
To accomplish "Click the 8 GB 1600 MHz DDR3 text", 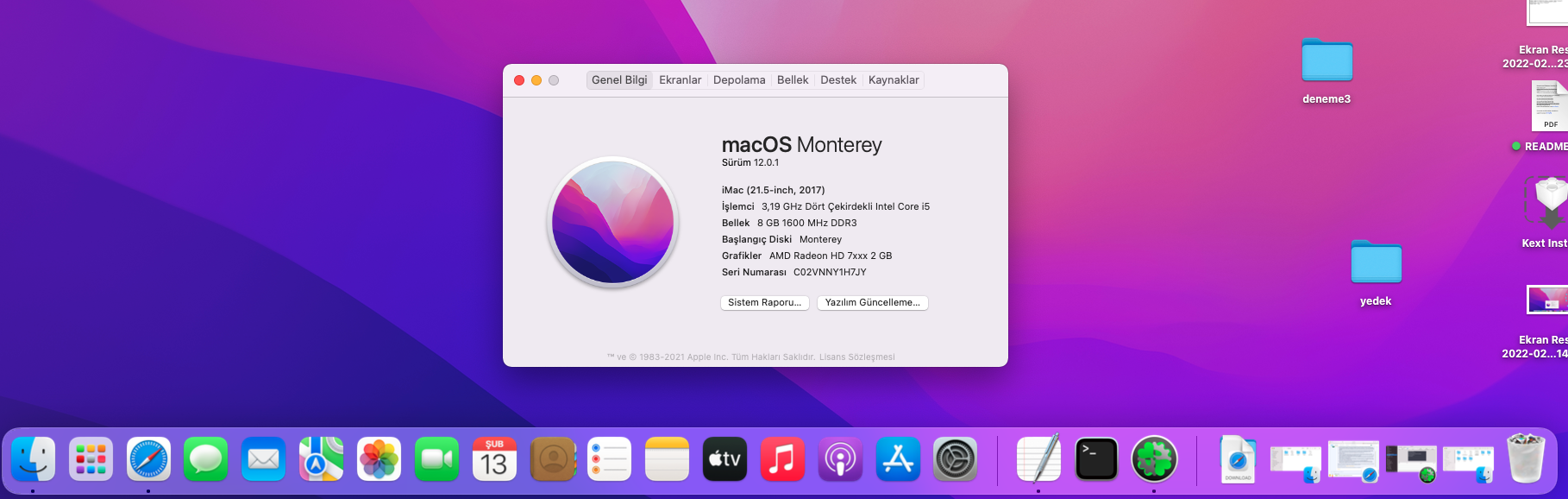I will [x=807, y=223].
